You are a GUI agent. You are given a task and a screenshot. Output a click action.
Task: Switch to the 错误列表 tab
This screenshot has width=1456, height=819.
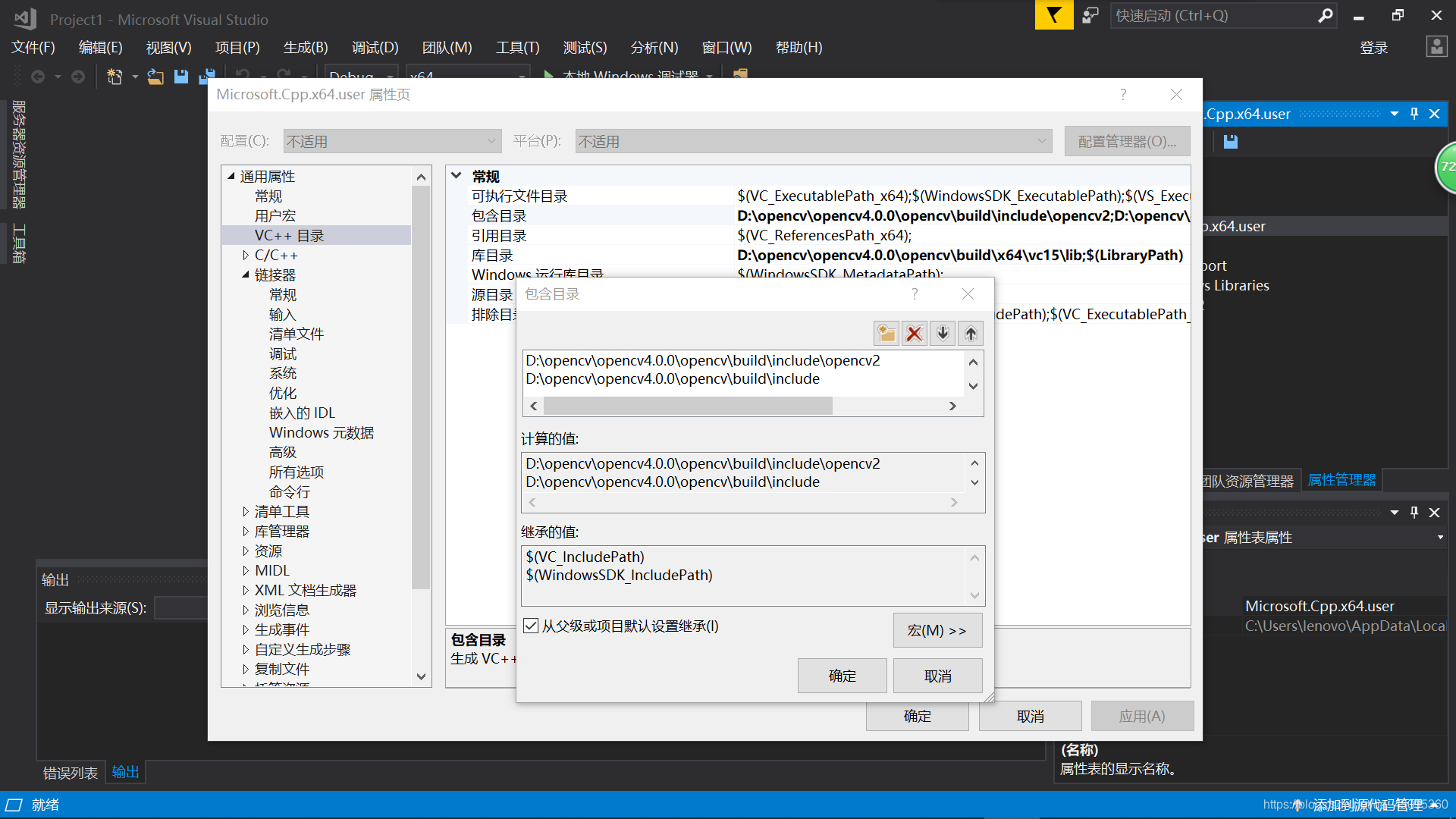[x=71, y=773]
